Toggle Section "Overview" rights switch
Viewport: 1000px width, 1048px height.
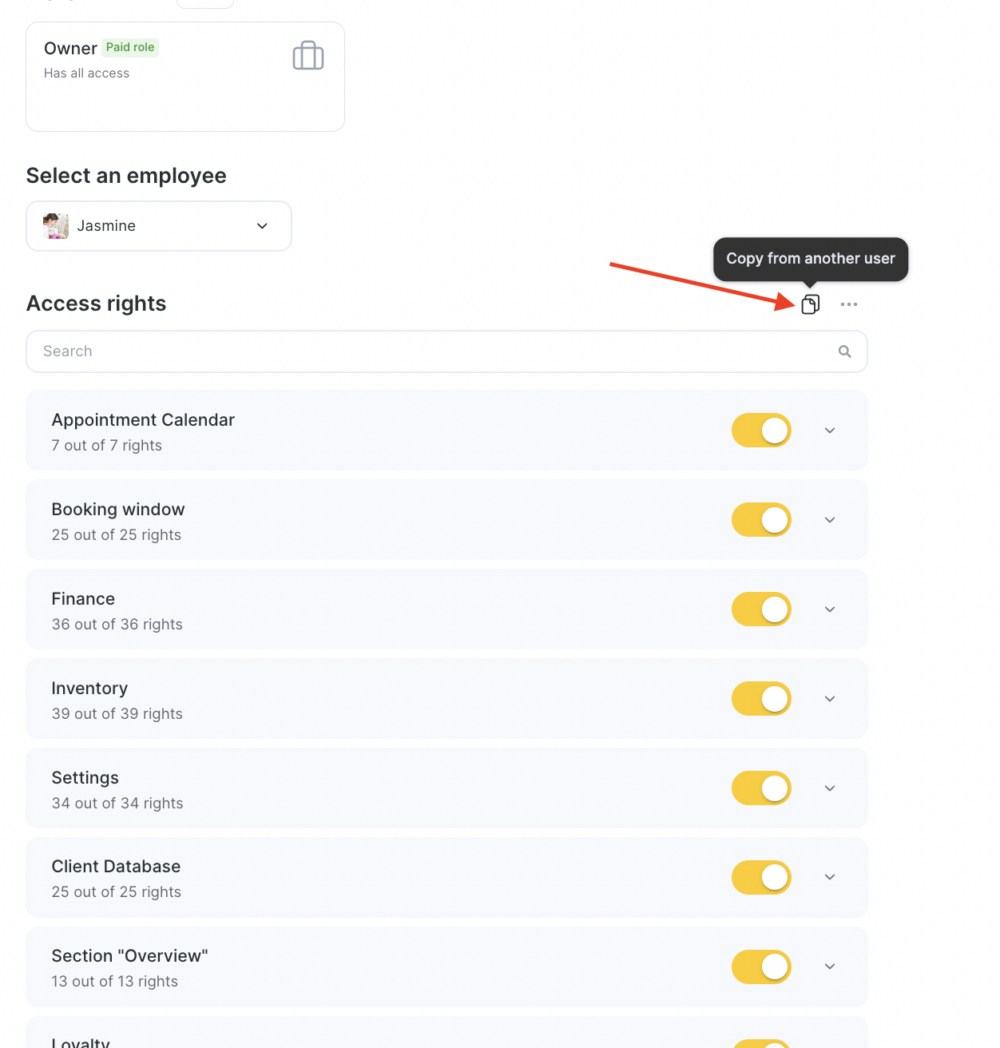(761, 966)
